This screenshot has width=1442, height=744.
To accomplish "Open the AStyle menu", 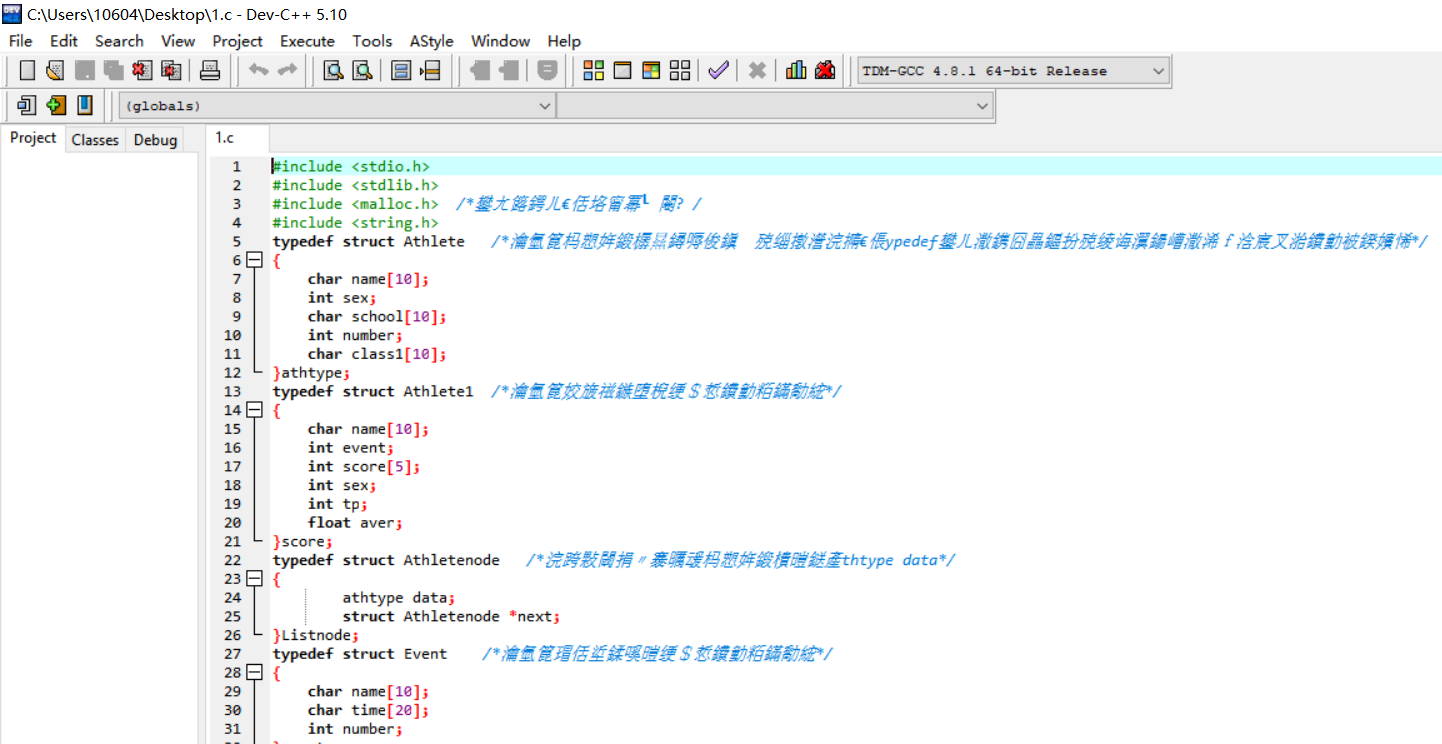I will [x=431, y=41].
